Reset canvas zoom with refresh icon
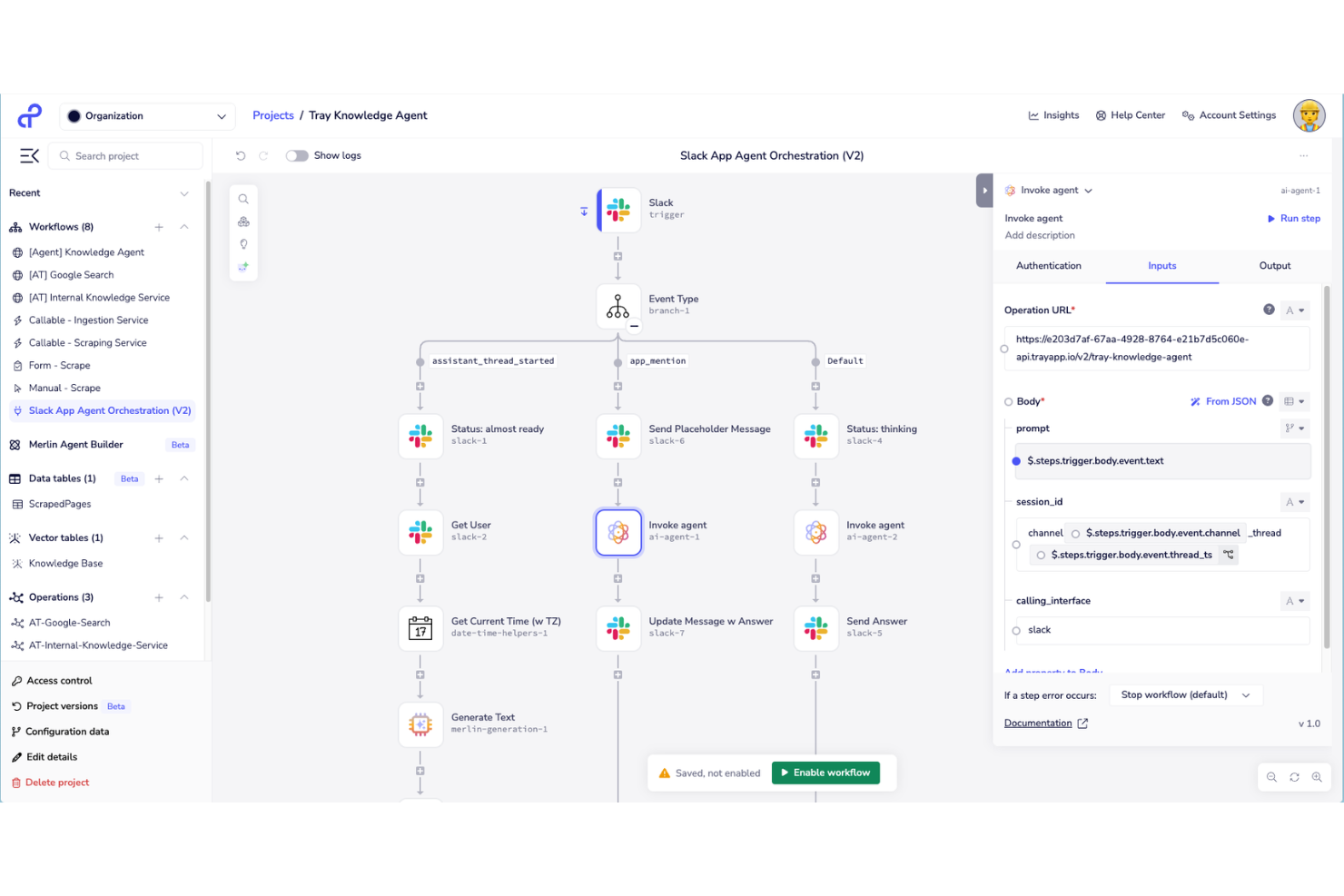The width and height of the screenshot is (1344, 896). pos(1294,777)
